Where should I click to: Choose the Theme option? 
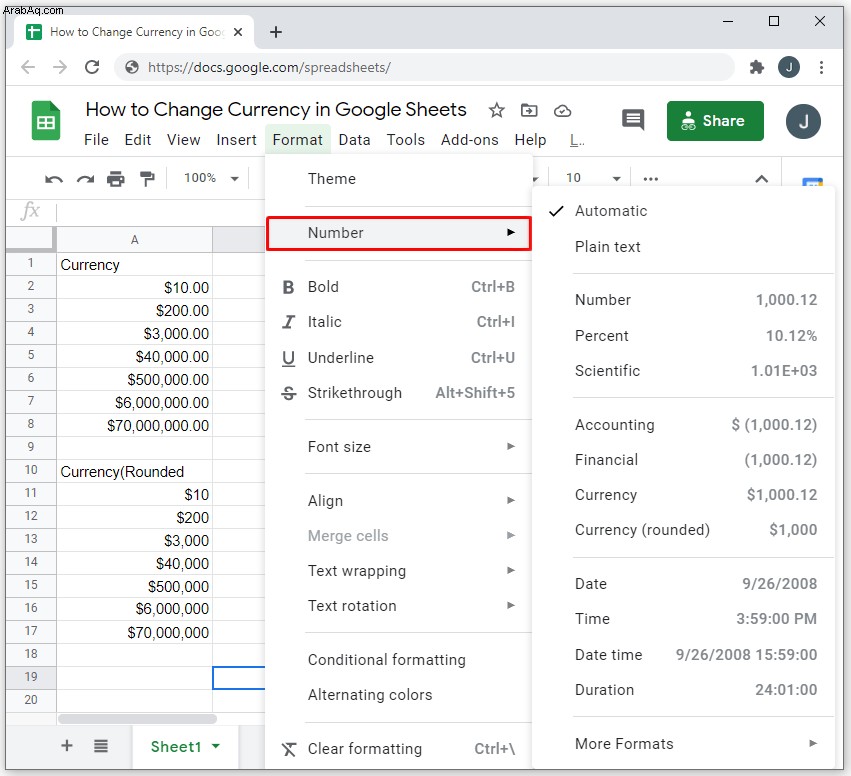[398, 179]
